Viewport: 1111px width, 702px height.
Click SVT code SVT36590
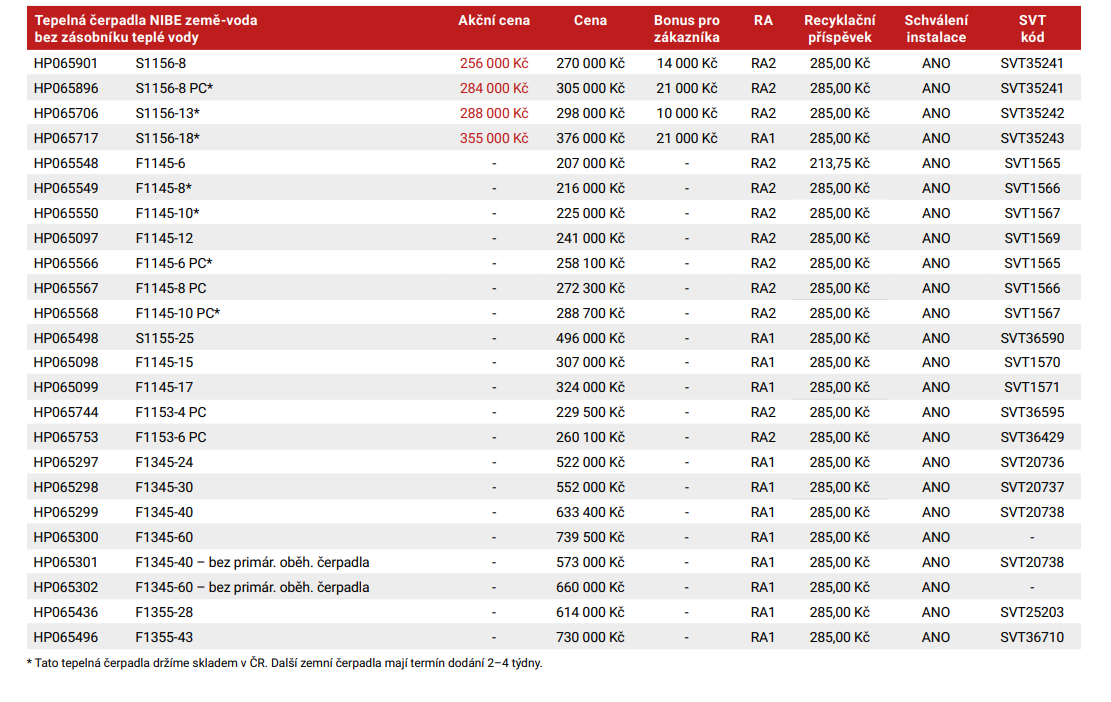[1032, 338]
